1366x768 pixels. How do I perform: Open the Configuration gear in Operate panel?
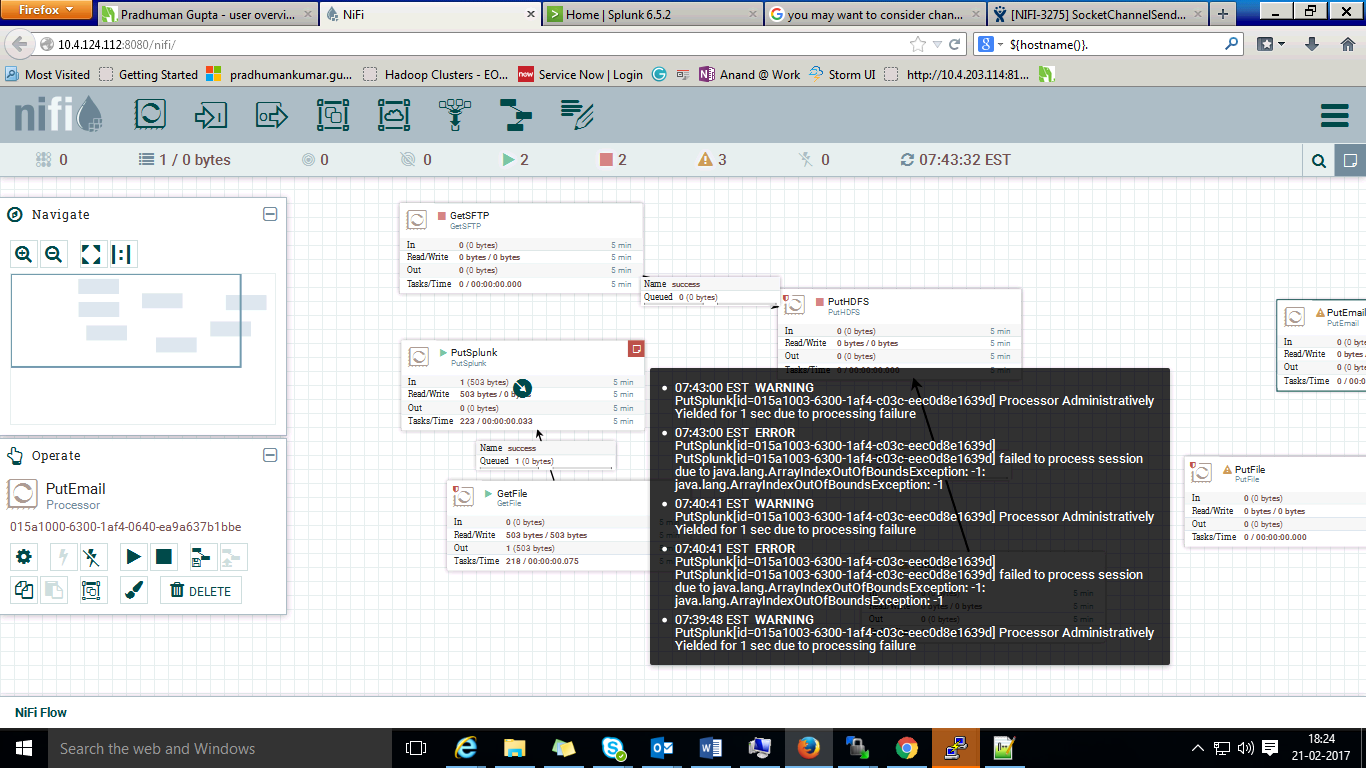pos(24,557)
